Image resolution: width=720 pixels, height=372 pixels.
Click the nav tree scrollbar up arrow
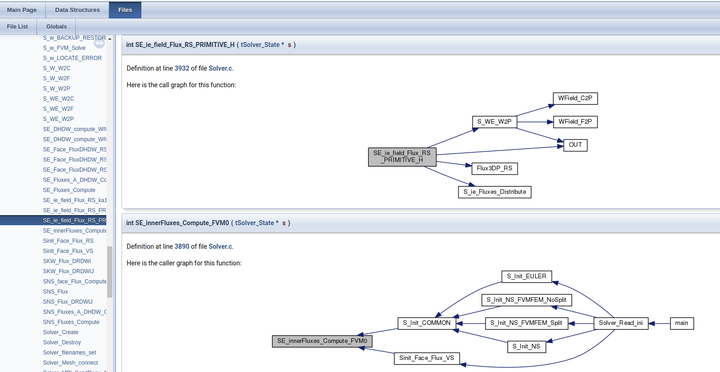click(x=110, y=39)
